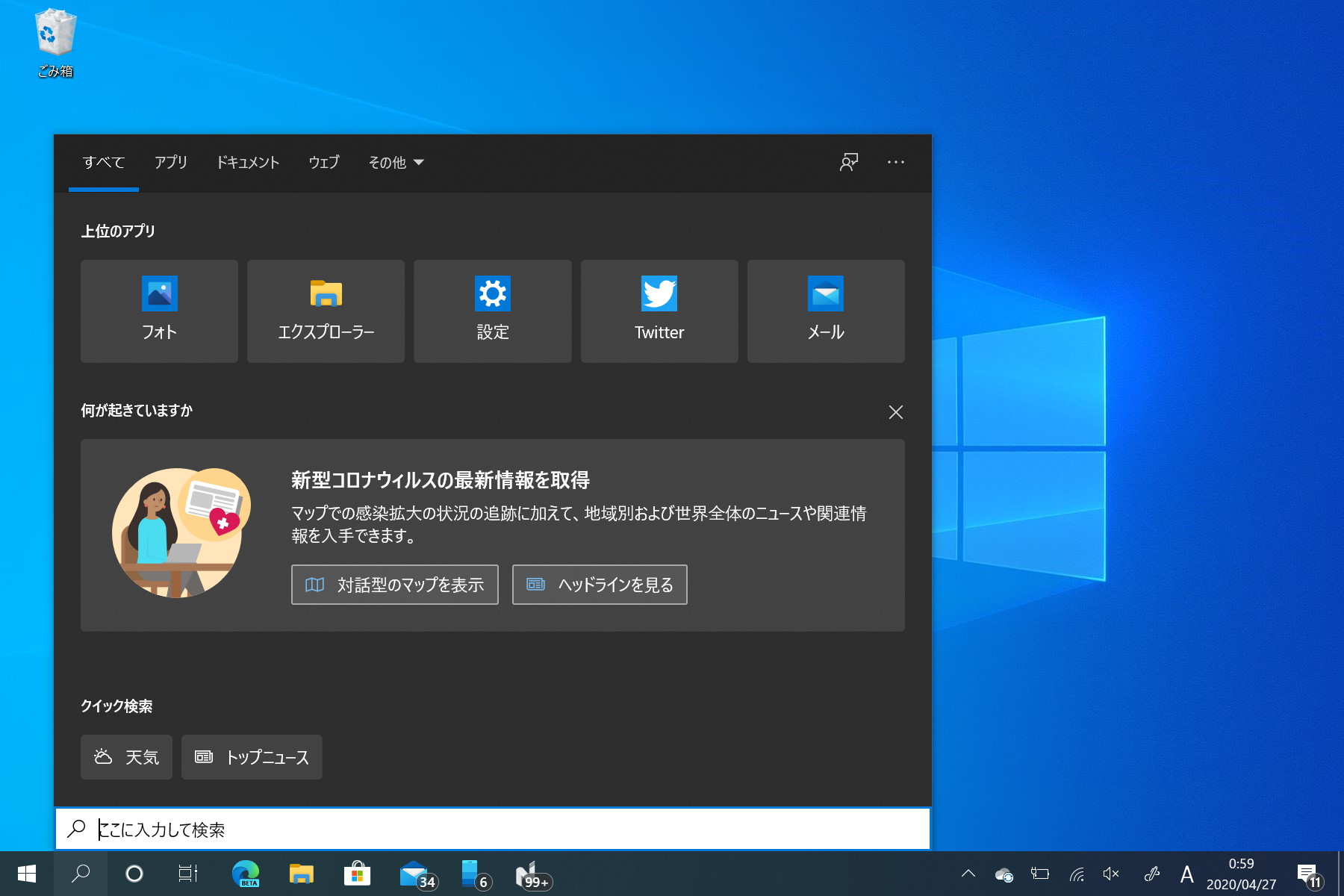Show hidden icons in the system tray
Screen dimensions: 1344x896
tap(967, 872)
